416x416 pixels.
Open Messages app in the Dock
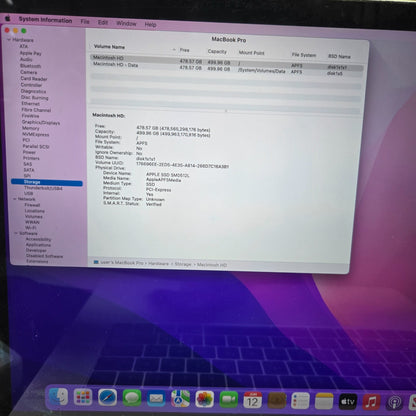coord(132,398)
